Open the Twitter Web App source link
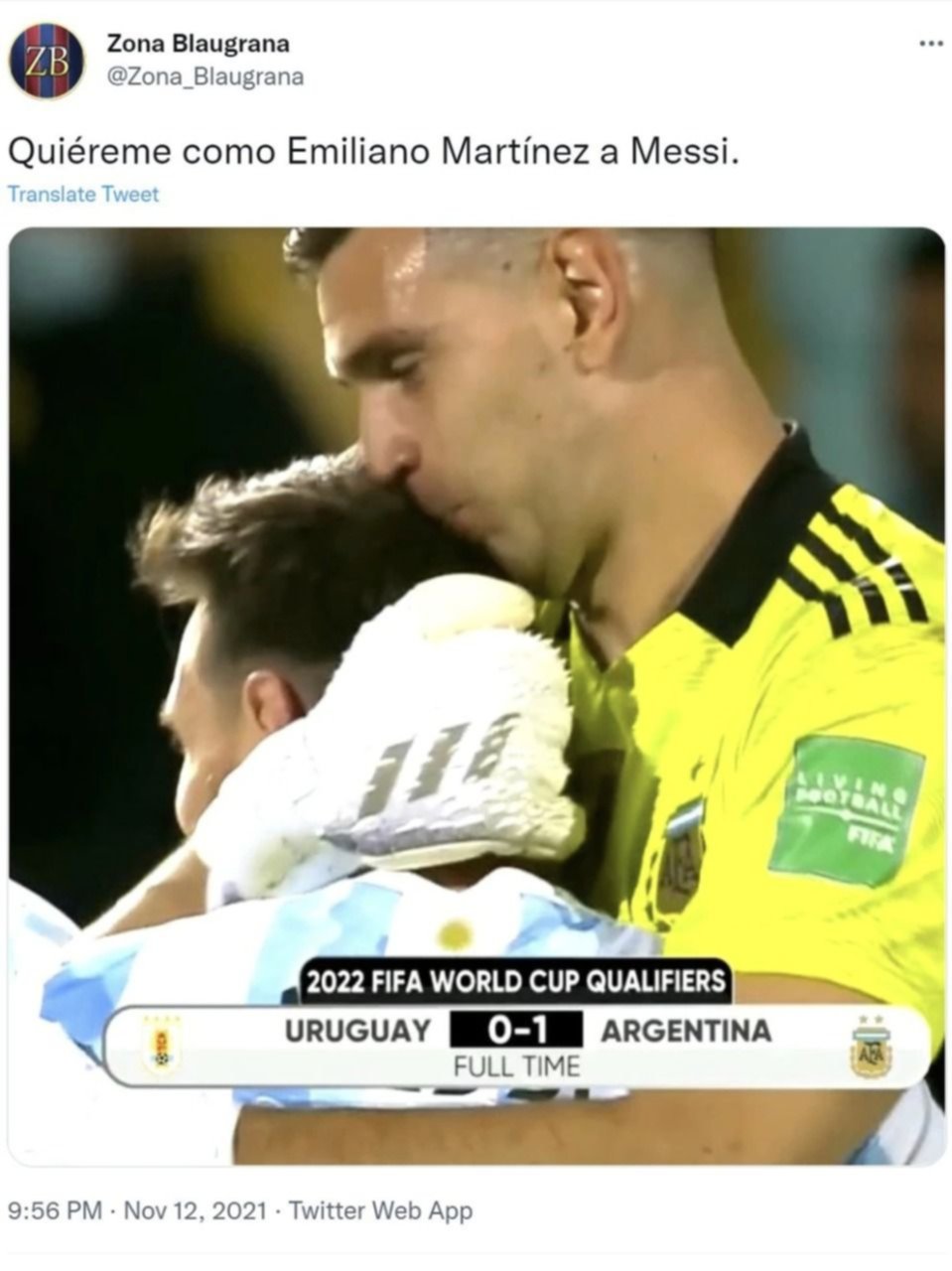 (x=381, y=1211)
